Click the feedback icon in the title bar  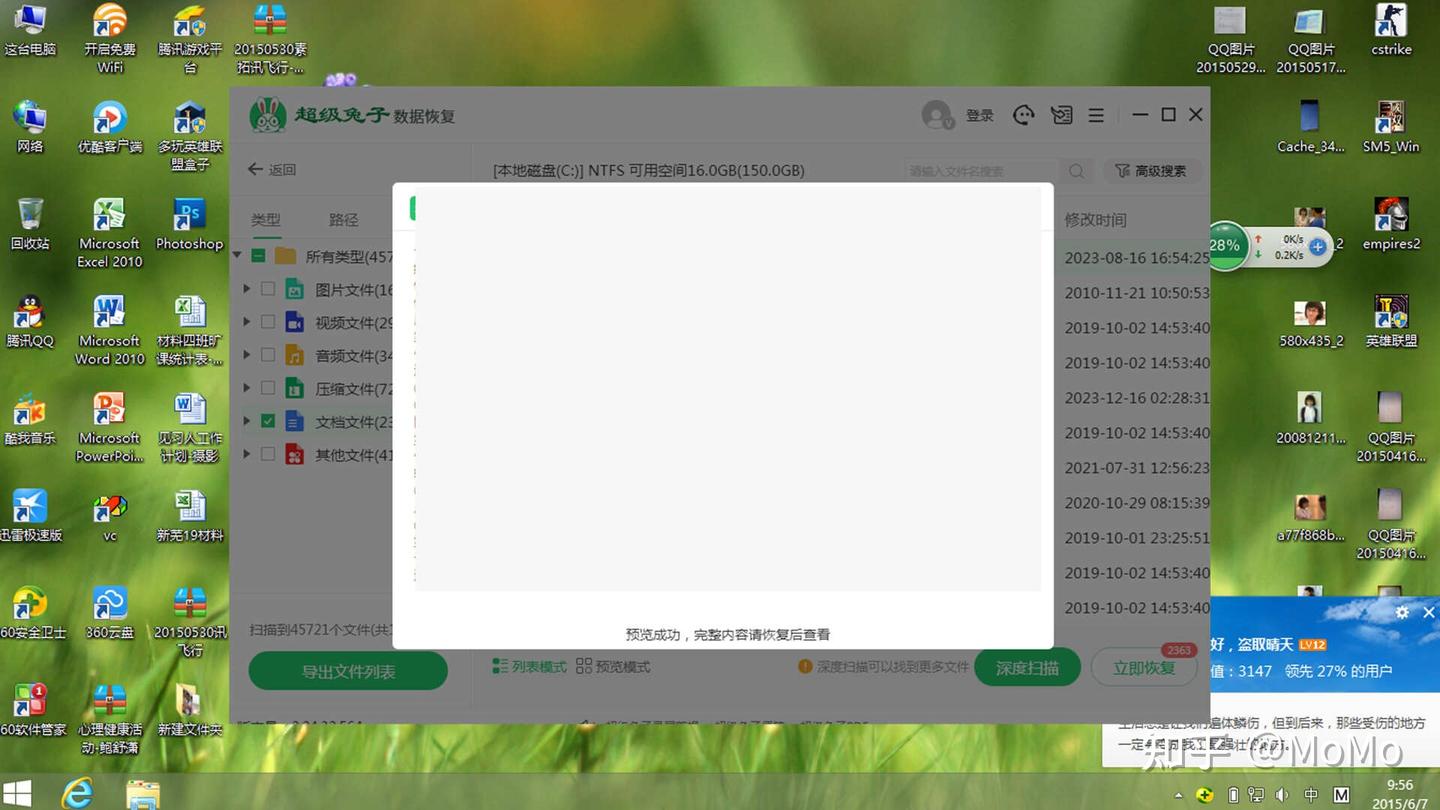[1061, 115]
